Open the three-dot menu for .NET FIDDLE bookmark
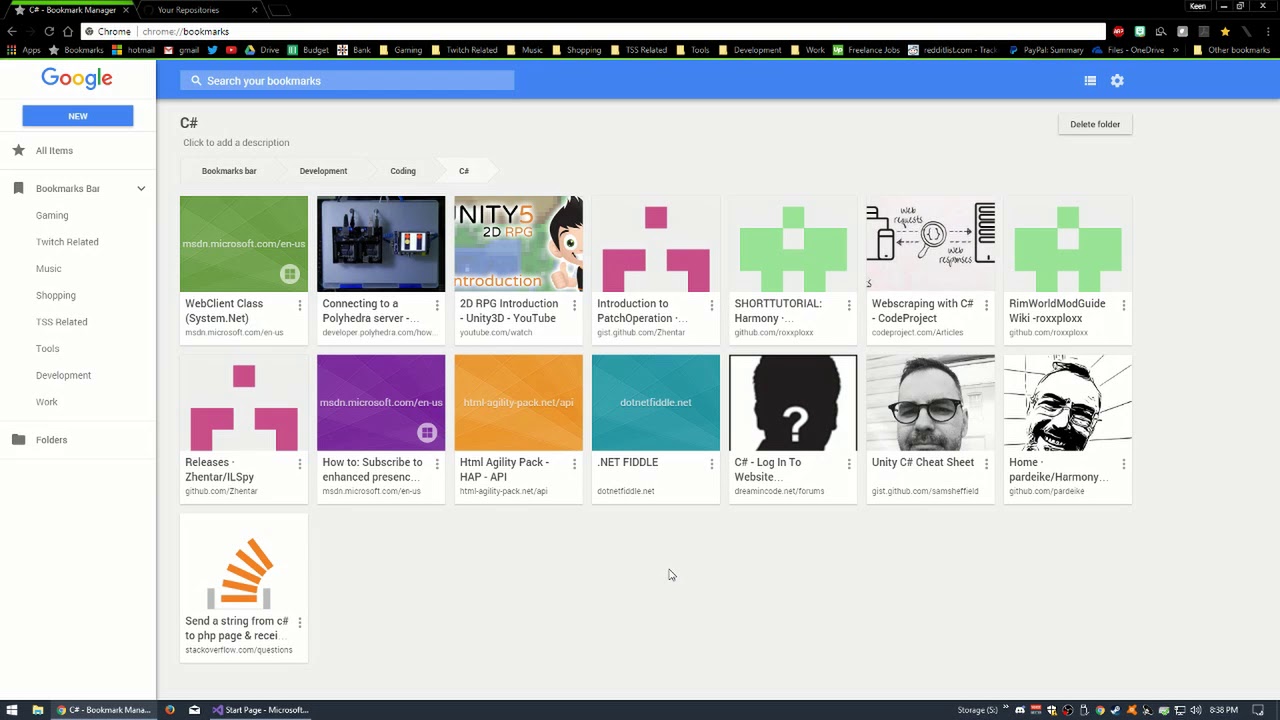1280x720 pixels. point(711,464)
